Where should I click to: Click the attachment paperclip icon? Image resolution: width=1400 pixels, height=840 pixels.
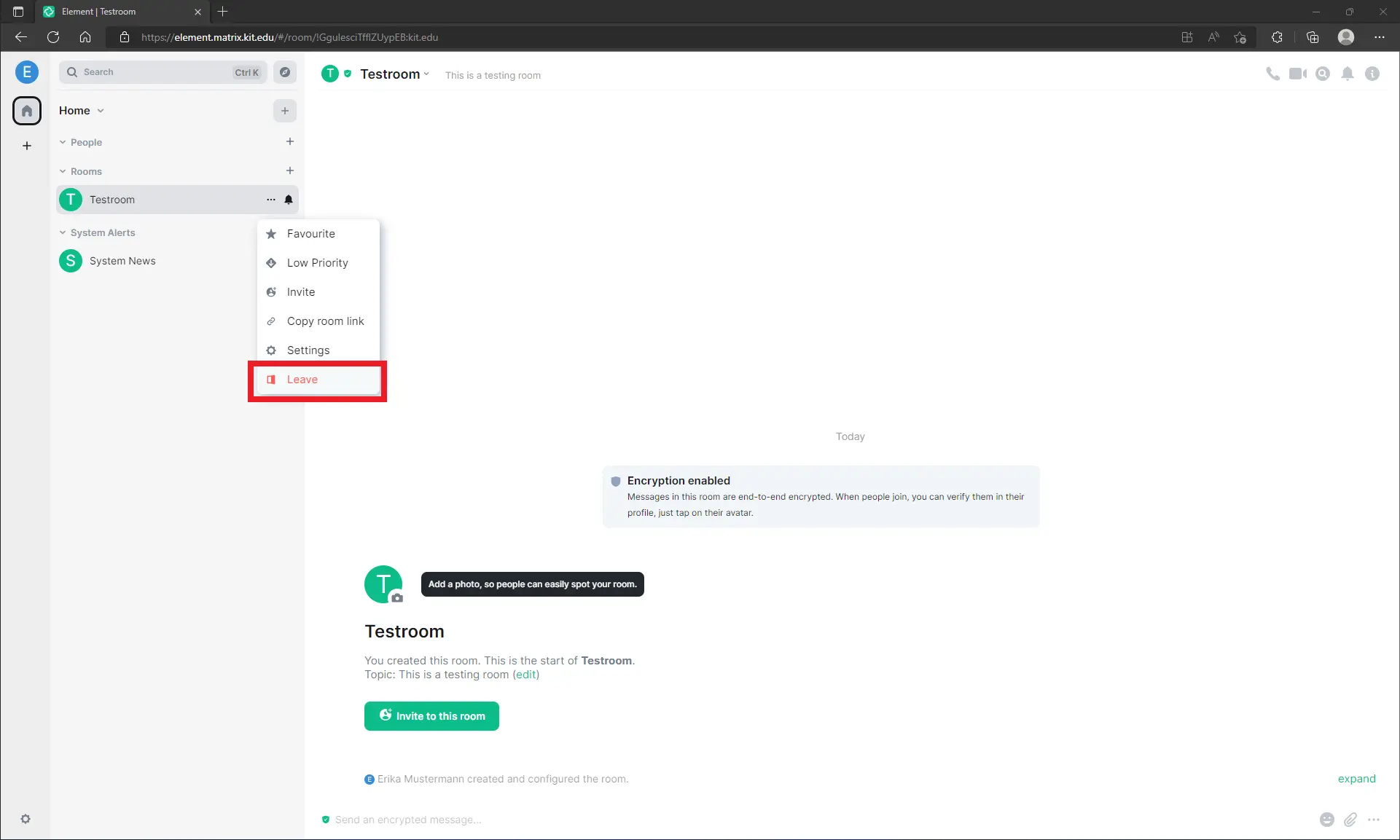(x=1350, y=820)
